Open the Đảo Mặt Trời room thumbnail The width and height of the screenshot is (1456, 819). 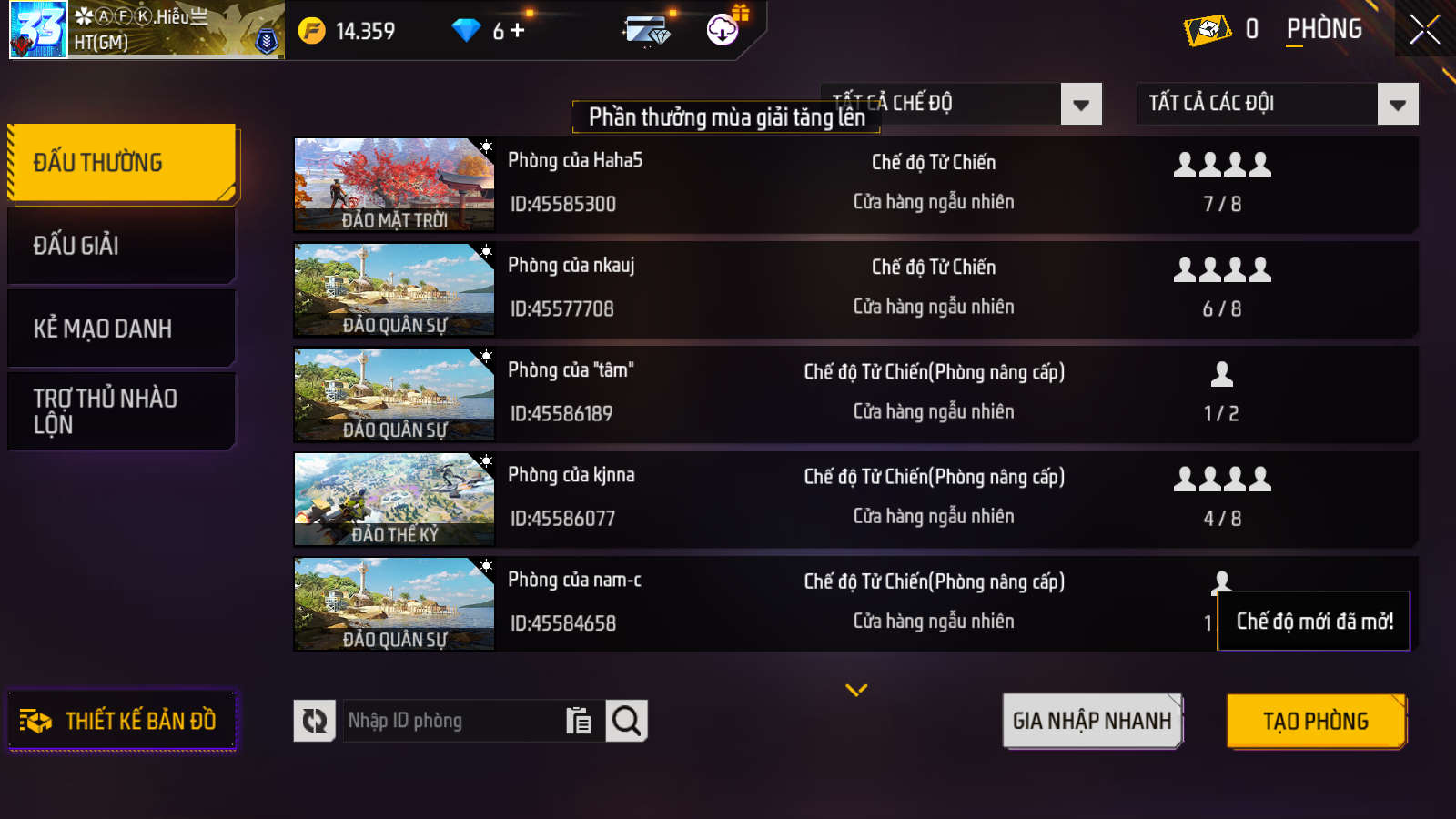[x=395, y=185]
